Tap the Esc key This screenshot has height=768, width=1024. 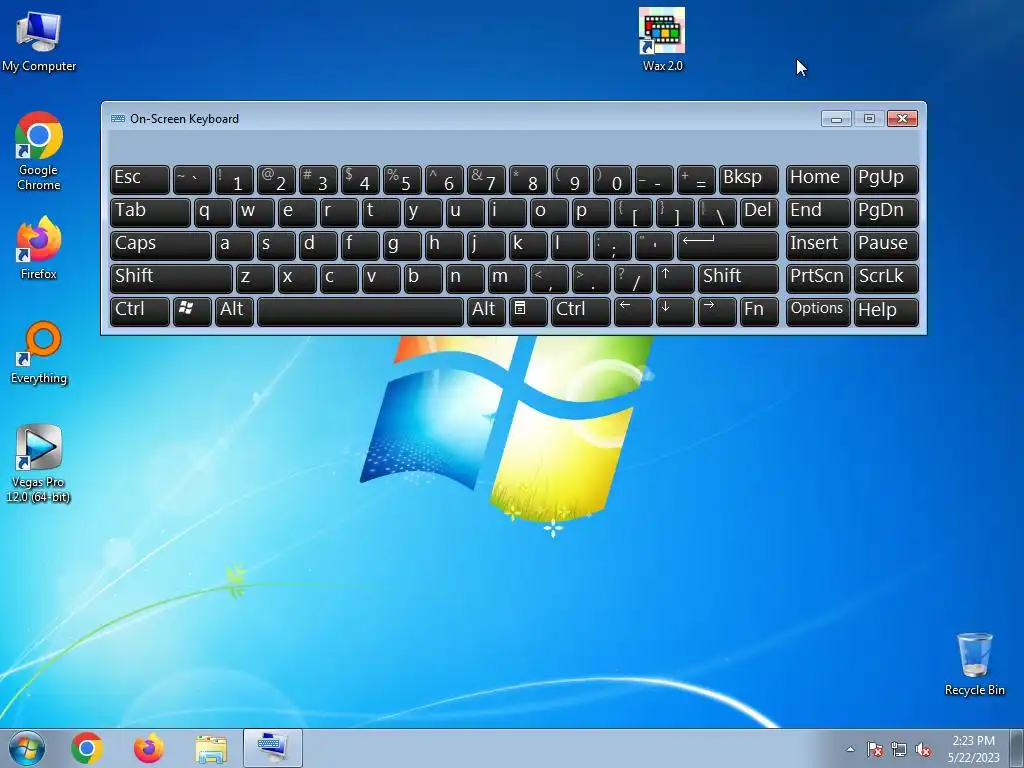coord(139,180)
